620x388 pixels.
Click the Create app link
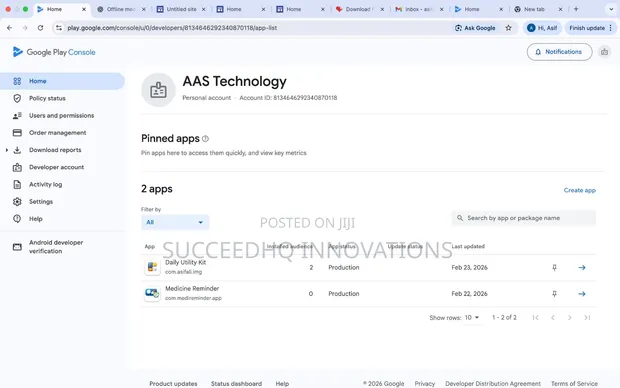pos(579,190)
